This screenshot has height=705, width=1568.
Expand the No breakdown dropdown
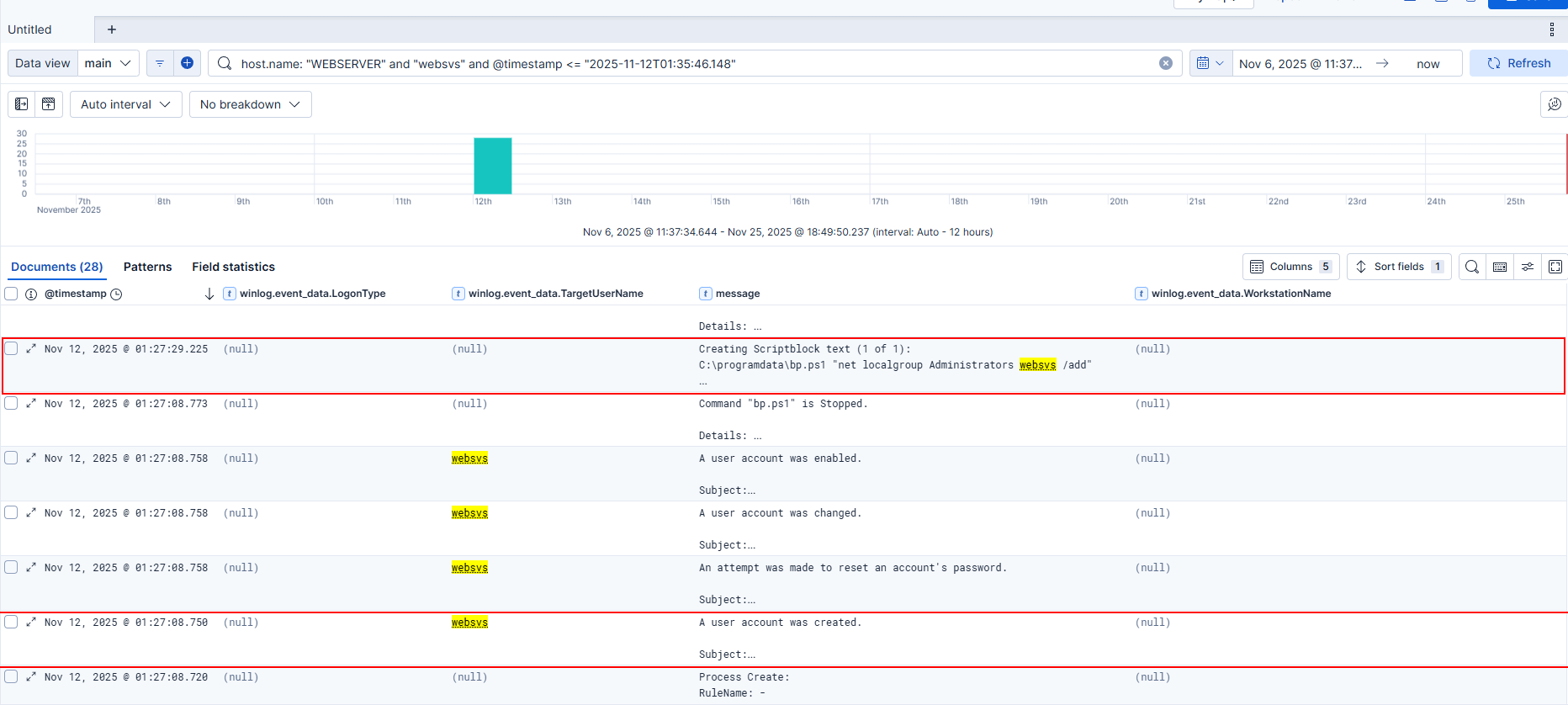pyautogui.click(x=250, y=104)
